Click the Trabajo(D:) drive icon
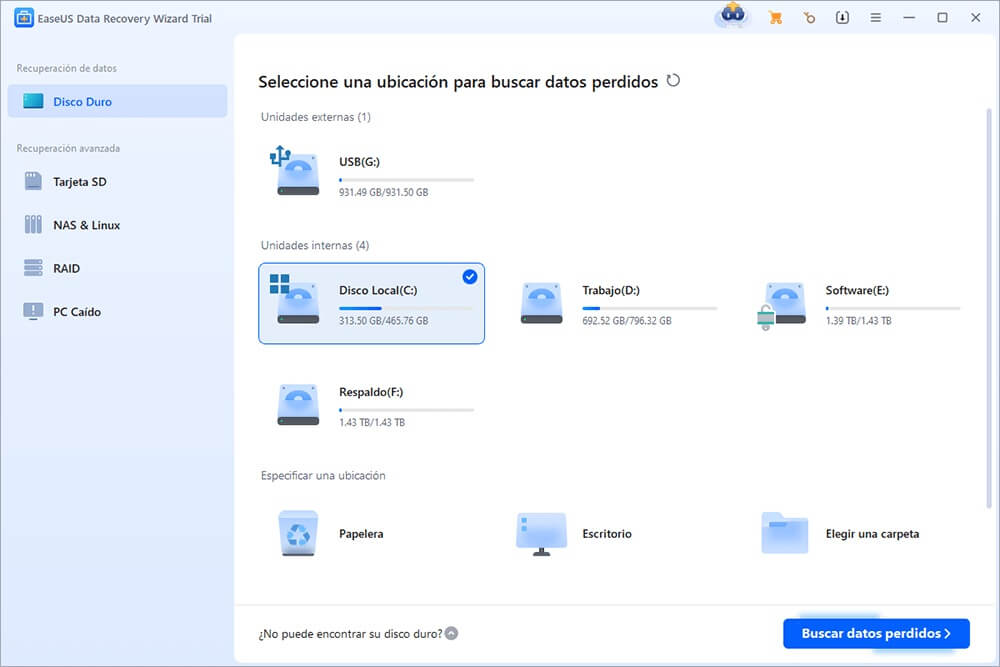 point(541,303)
